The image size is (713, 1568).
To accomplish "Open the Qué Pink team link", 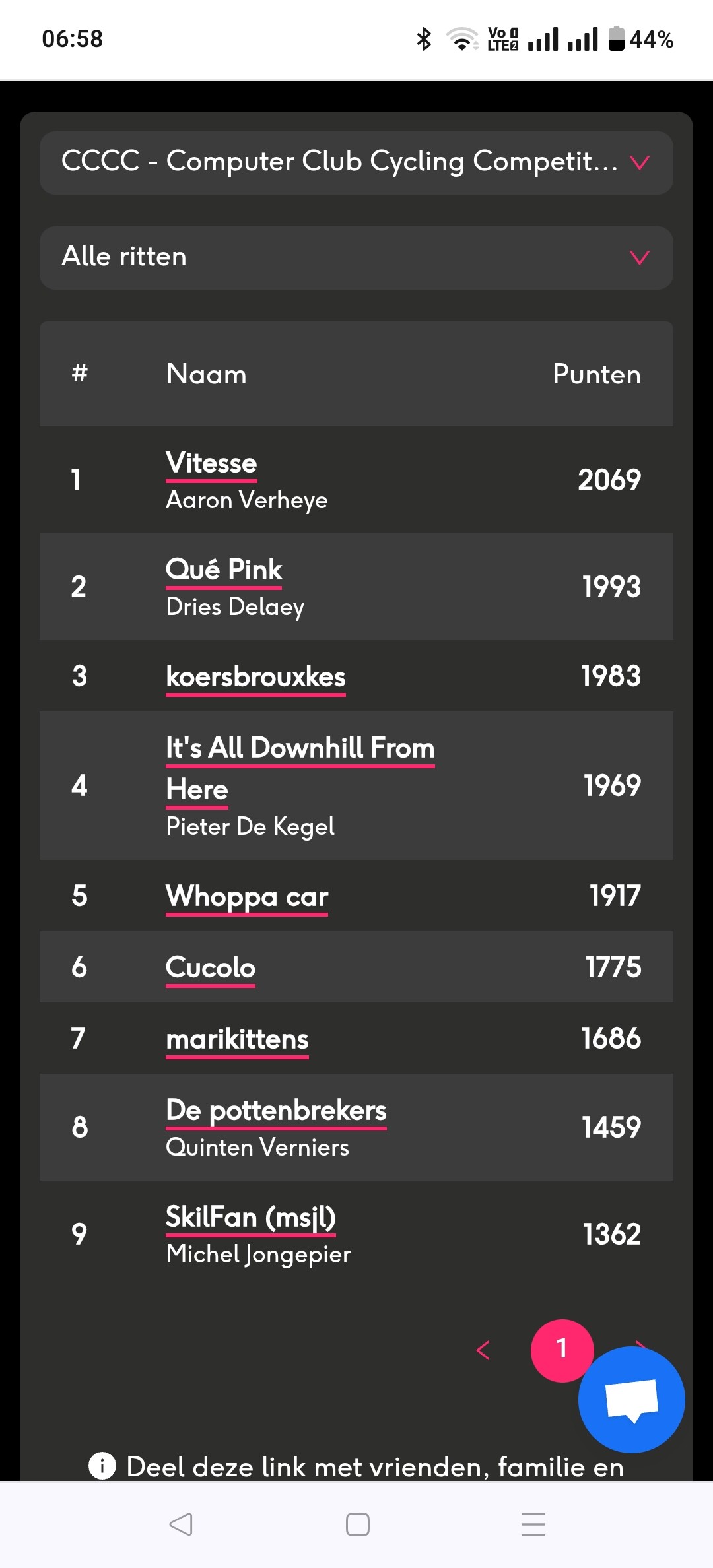I will pyautogui.click(x=224, y=570).
